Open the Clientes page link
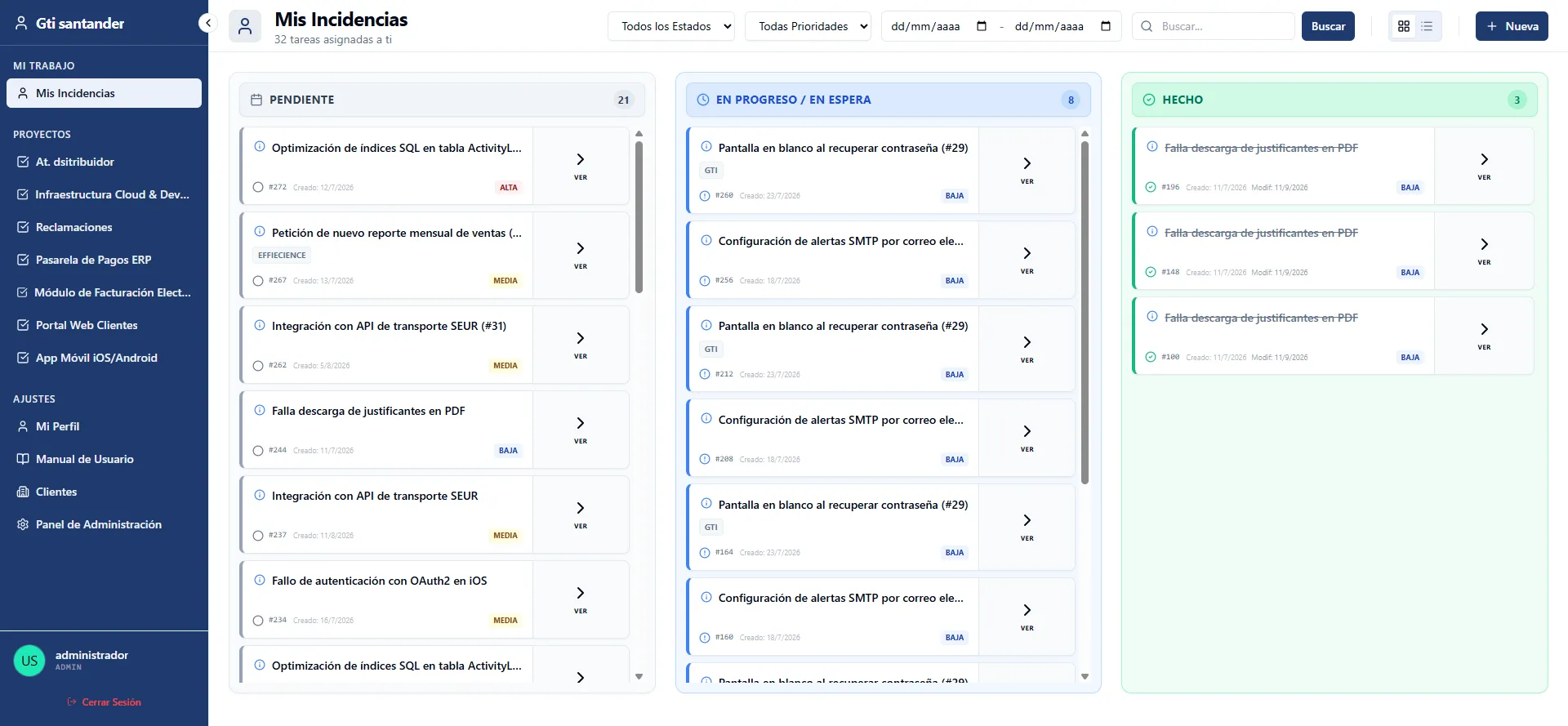This screenshot has width=1568, height=726. point(104,492)
